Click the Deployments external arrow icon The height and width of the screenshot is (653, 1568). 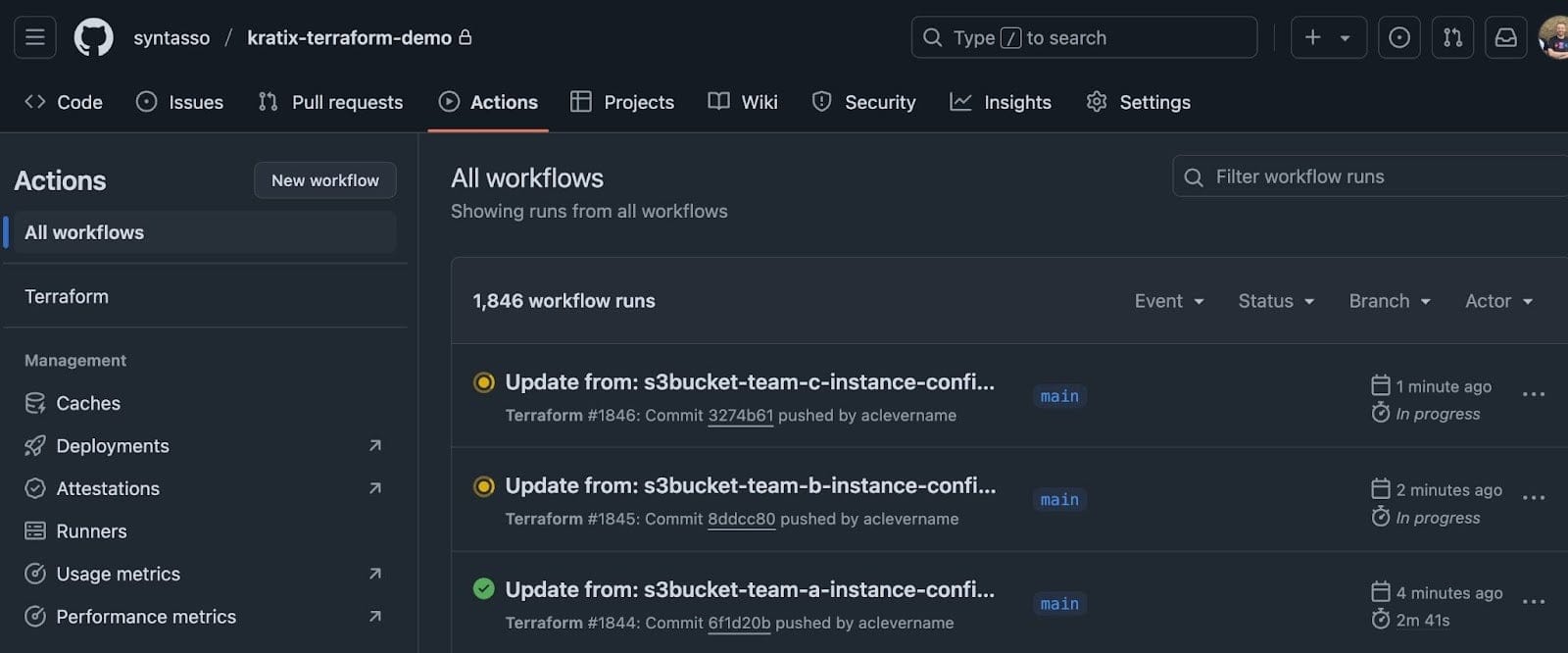click(x=374, y=446)
